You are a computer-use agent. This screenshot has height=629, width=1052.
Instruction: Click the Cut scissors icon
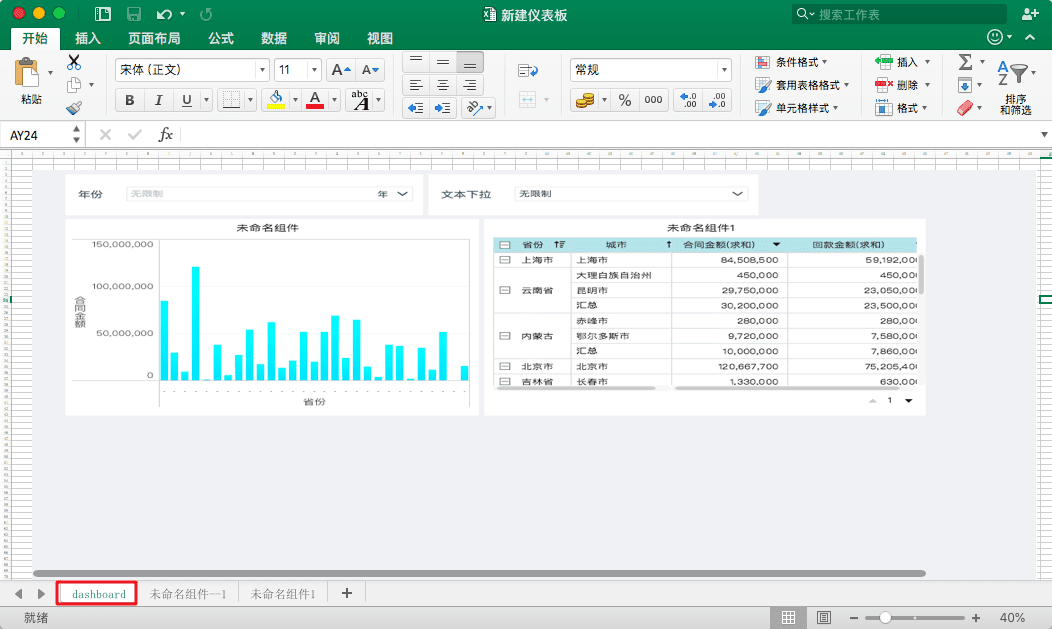74,63
